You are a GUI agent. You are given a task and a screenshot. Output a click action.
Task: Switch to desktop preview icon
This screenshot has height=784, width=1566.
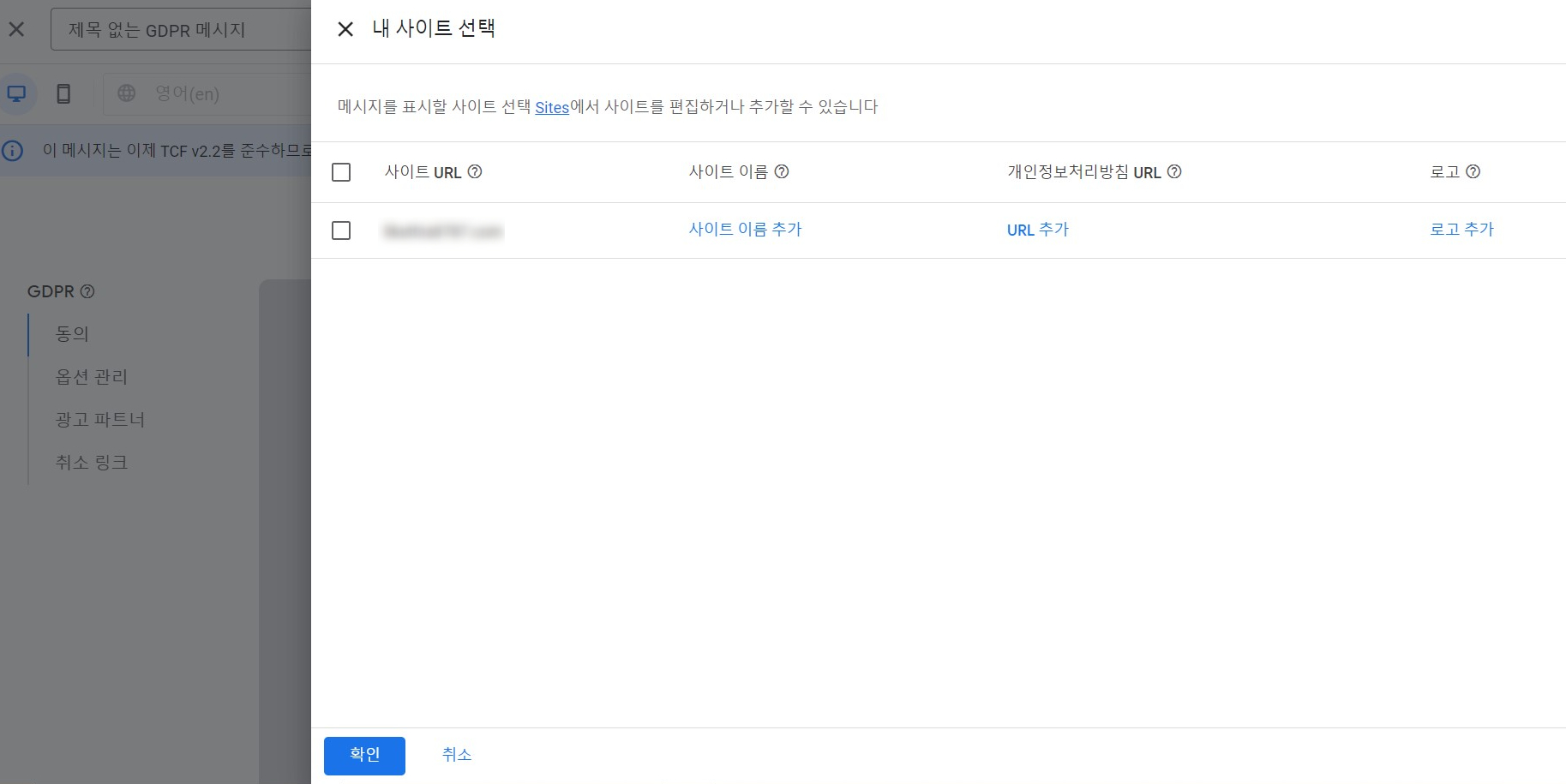pos(17,93)
